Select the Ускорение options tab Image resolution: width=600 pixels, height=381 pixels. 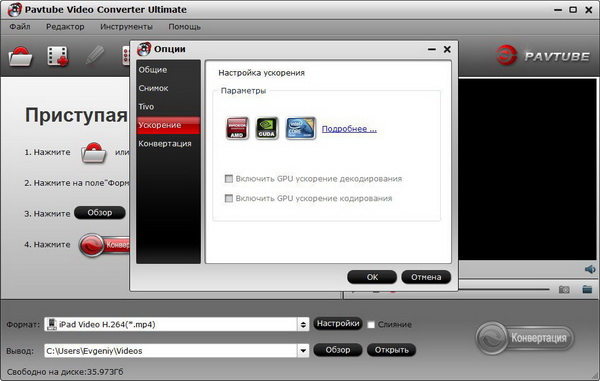tap(168, 125)
